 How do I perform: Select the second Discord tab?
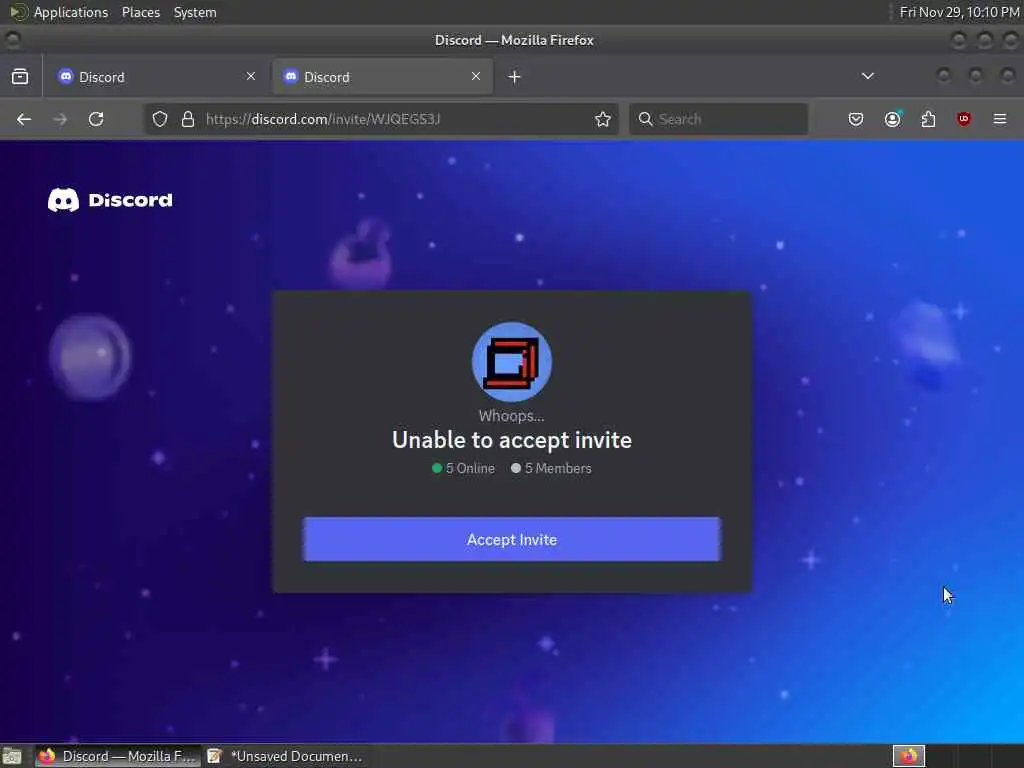383,76
